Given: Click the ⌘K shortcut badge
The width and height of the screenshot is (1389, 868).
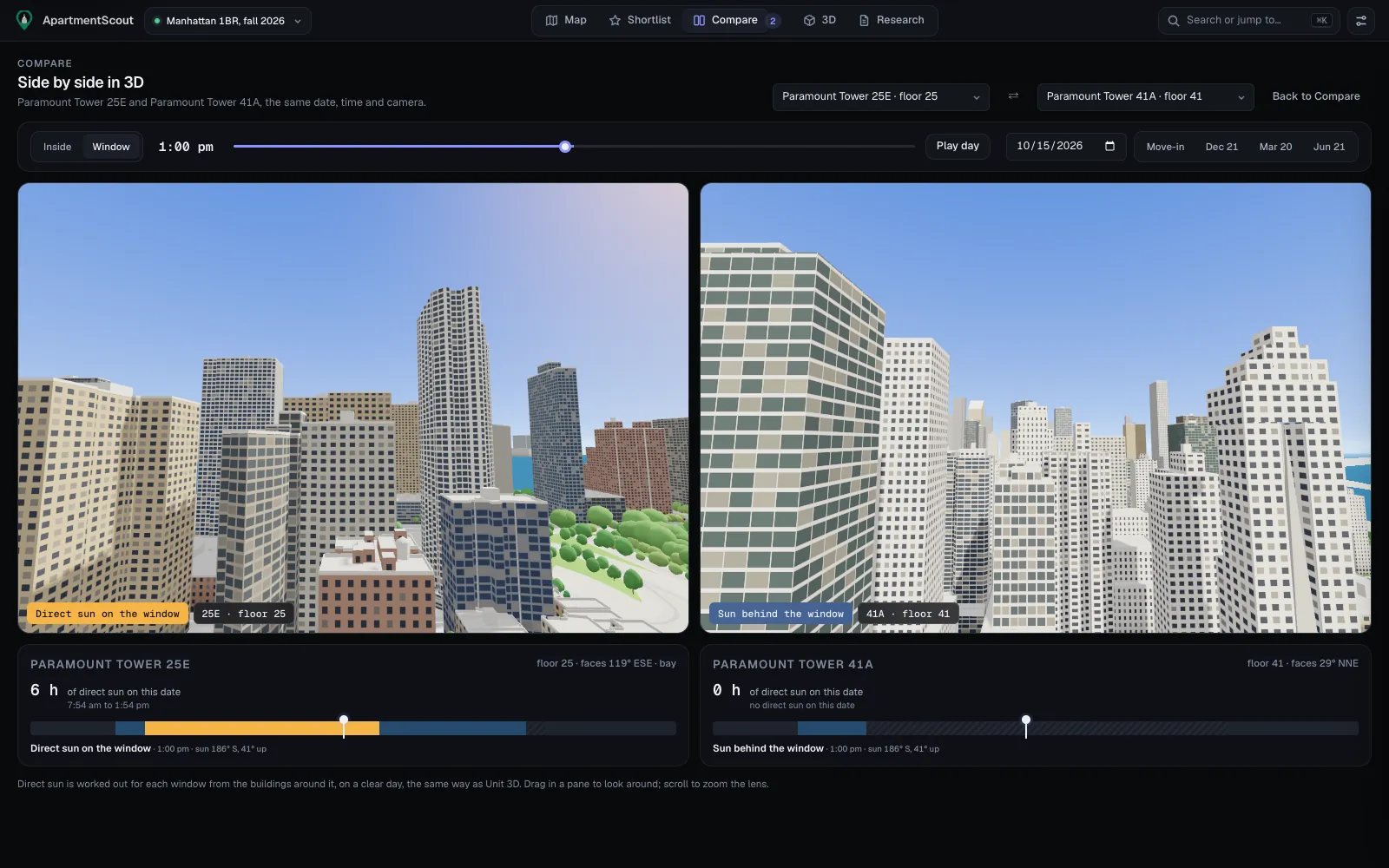Looking at the screenshot, I should coord(1321,20).
